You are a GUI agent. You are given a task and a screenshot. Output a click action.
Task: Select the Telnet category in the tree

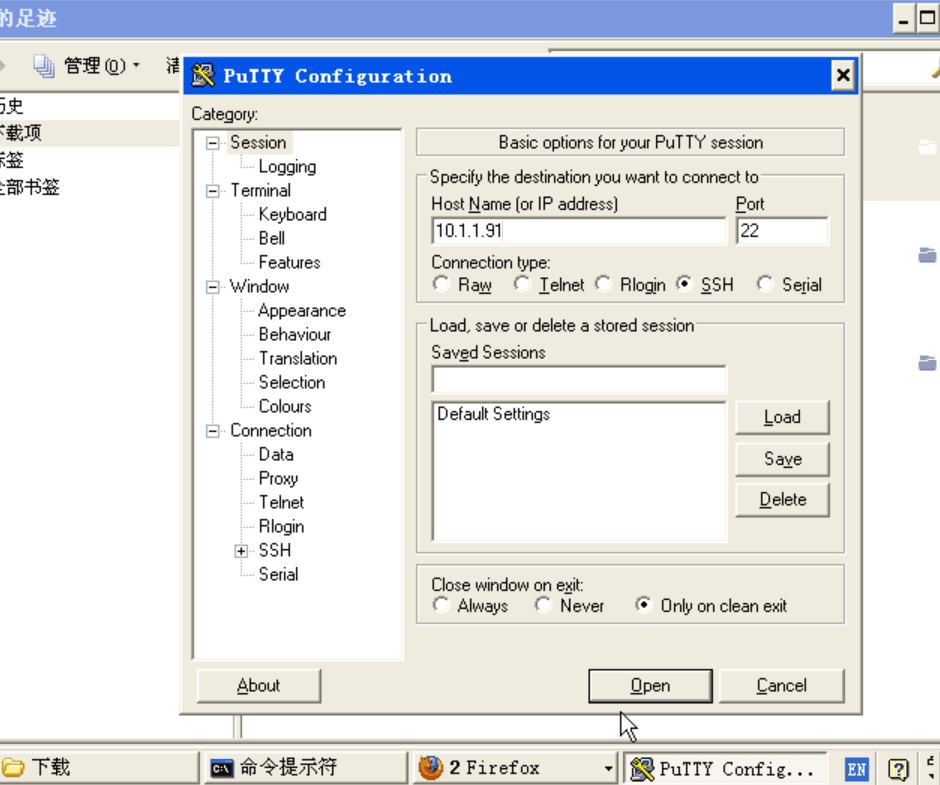pos(281,503)
